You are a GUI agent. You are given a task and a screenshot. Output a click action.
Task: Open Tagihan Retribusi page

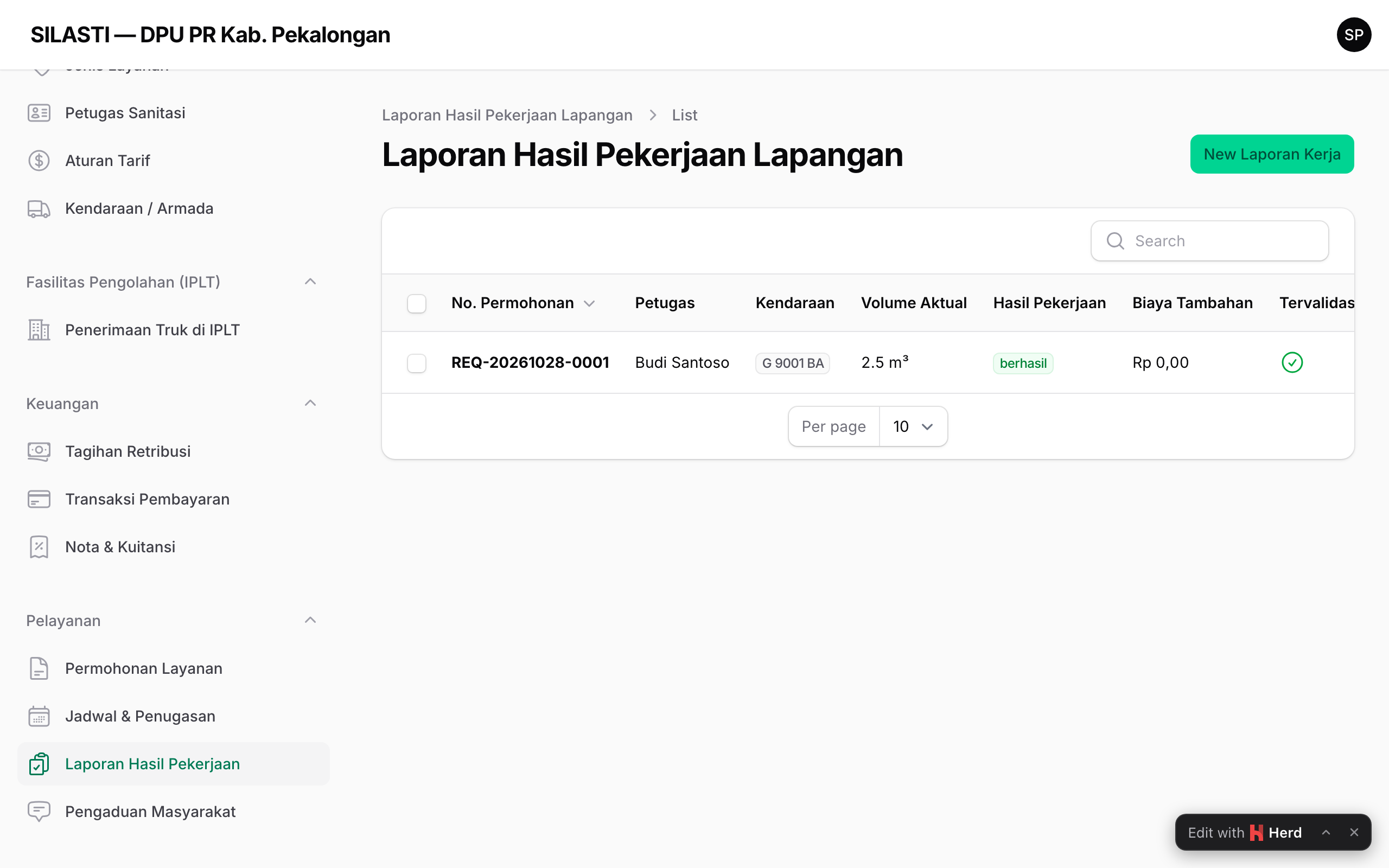(173, 451)
